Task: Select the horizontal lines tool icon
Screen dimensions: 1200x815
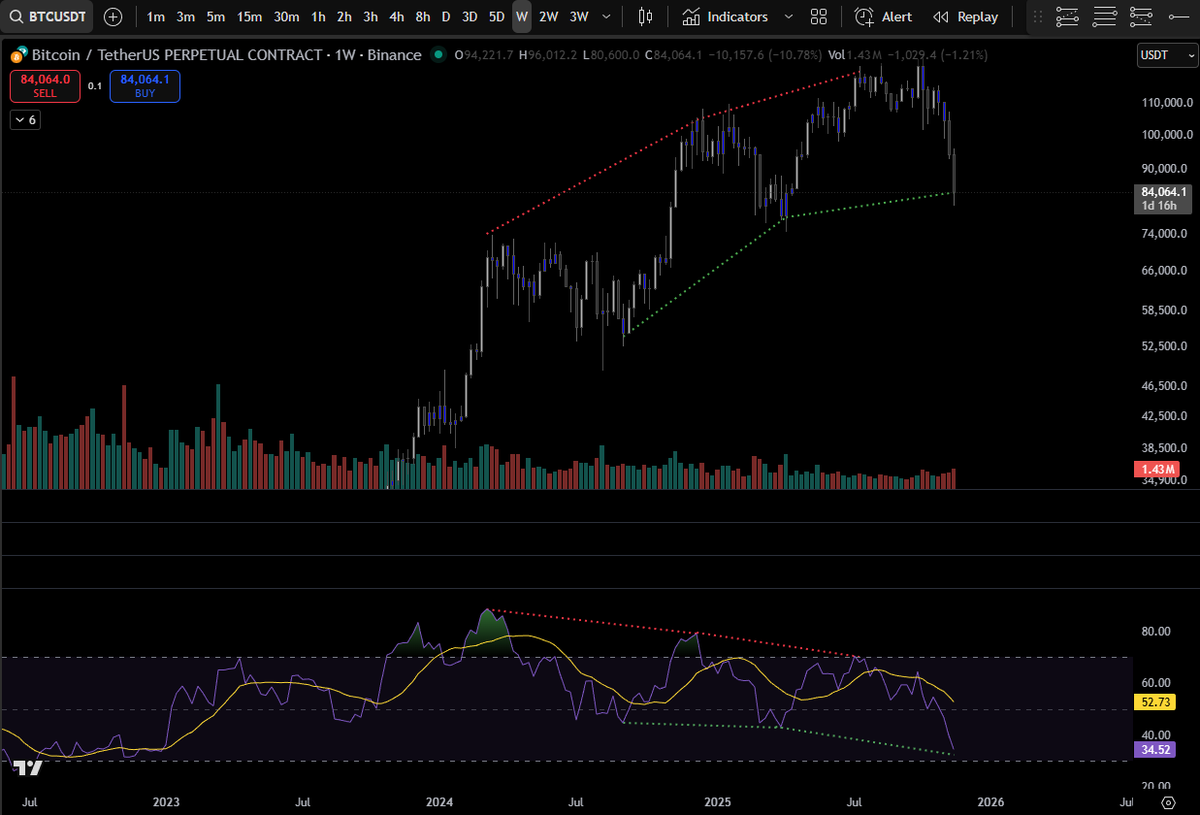Action: click(1104, 16)
